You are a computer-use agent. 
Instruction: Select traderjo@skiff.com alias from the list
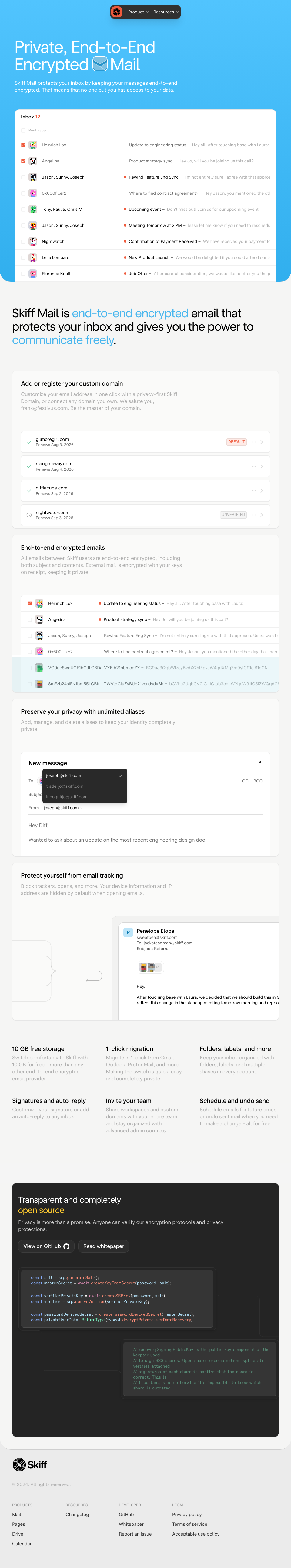coord(64,786)
